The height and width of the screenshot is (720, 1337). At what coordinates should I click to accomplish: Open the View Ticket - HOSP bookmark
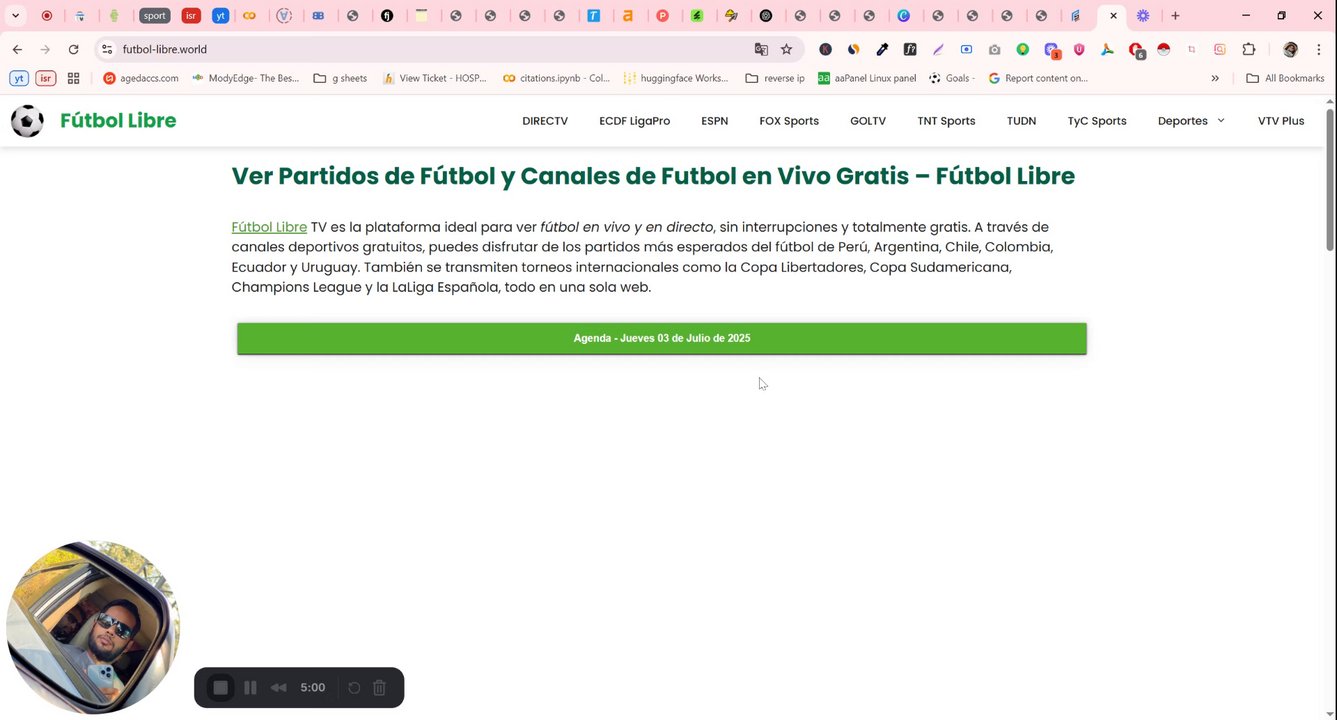[x=435, y=78]
